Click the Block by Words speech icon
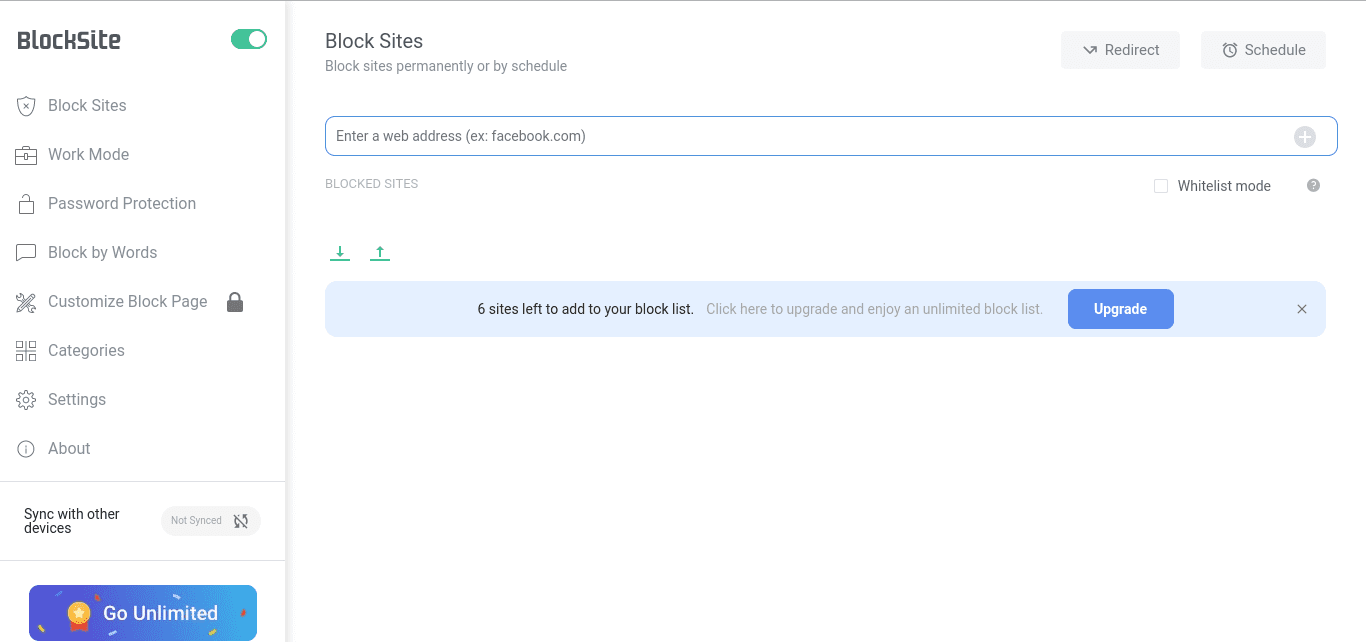This screenshot has width=1366, height=642. (26, 253)
